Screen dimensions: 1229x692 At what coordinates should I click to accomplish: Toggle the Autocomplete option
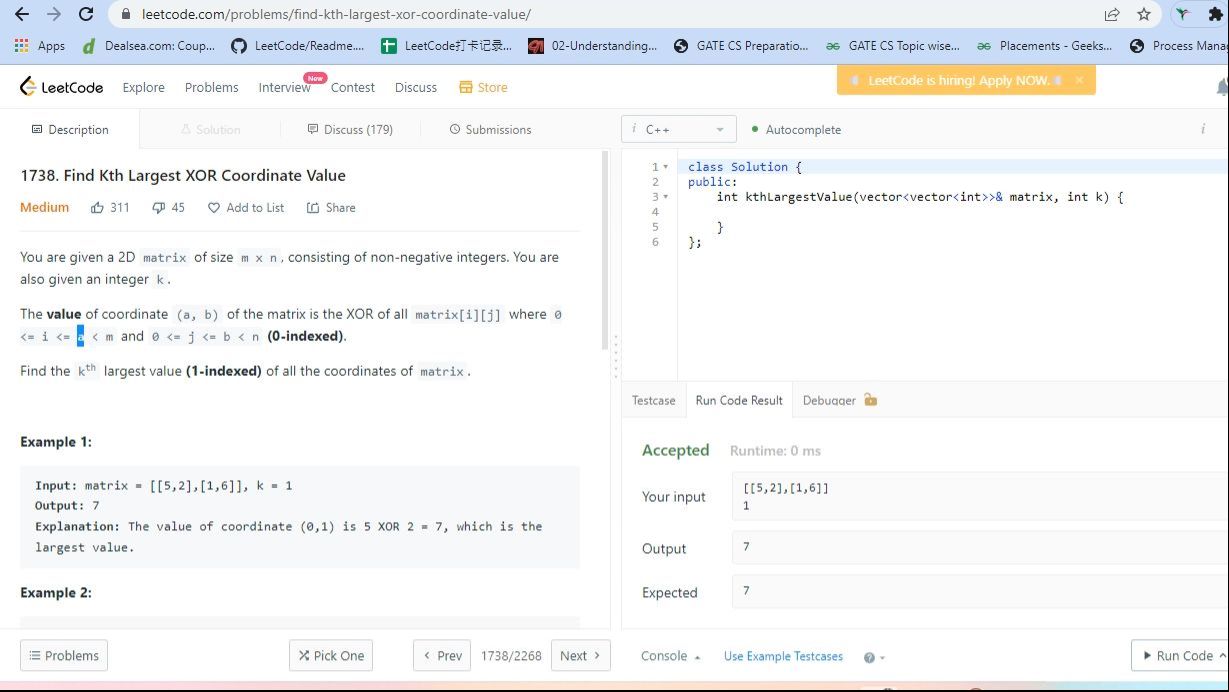click(x=796, y=130)
